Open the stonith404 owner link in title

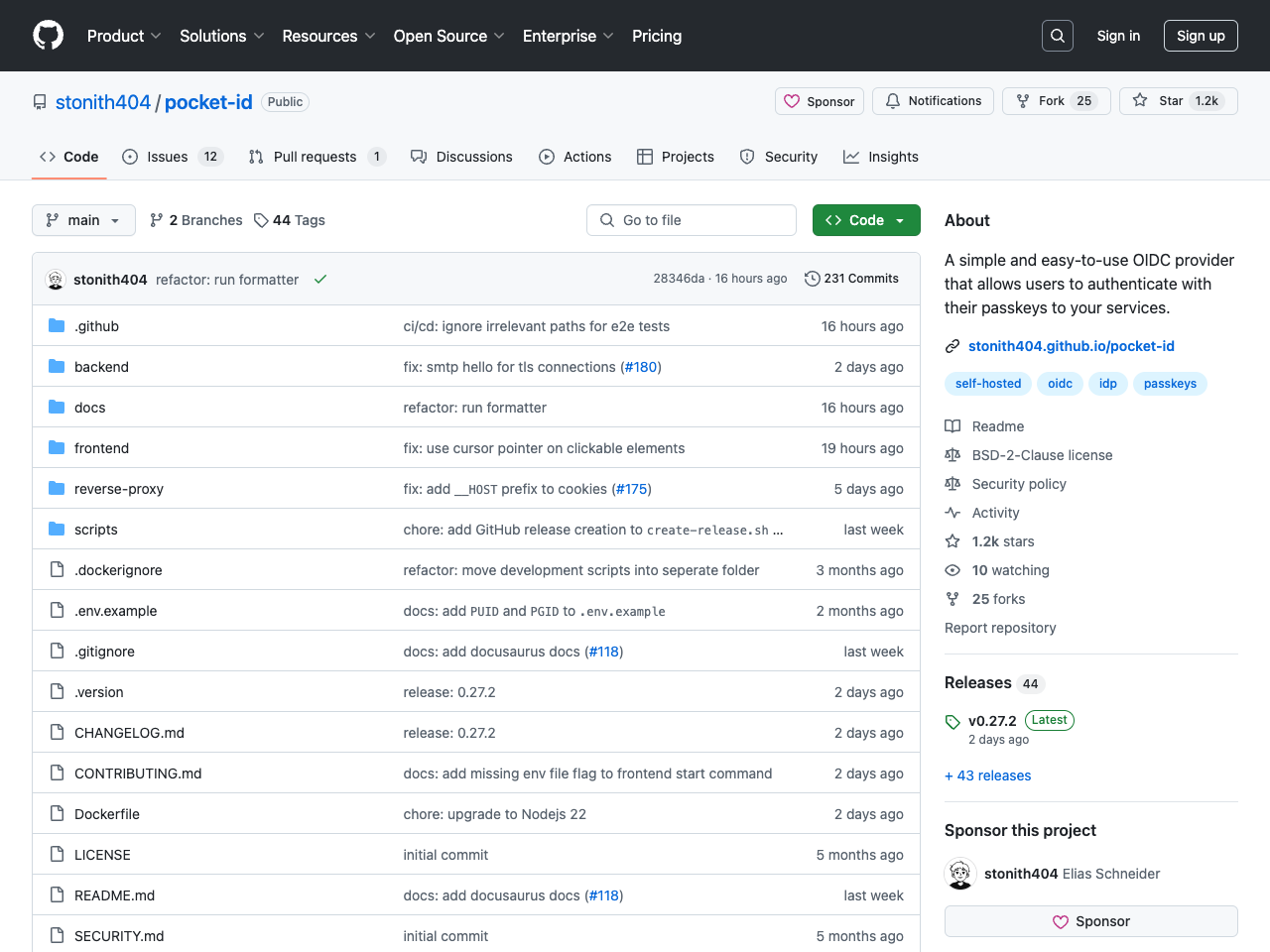pyautogui.click(x=103, y=102)
